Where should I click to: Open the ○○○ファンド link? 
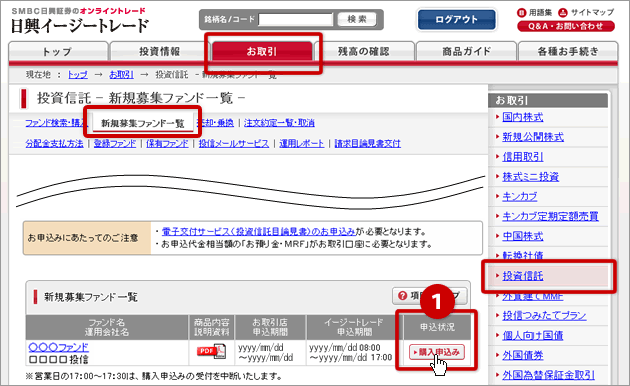(59, 347)
